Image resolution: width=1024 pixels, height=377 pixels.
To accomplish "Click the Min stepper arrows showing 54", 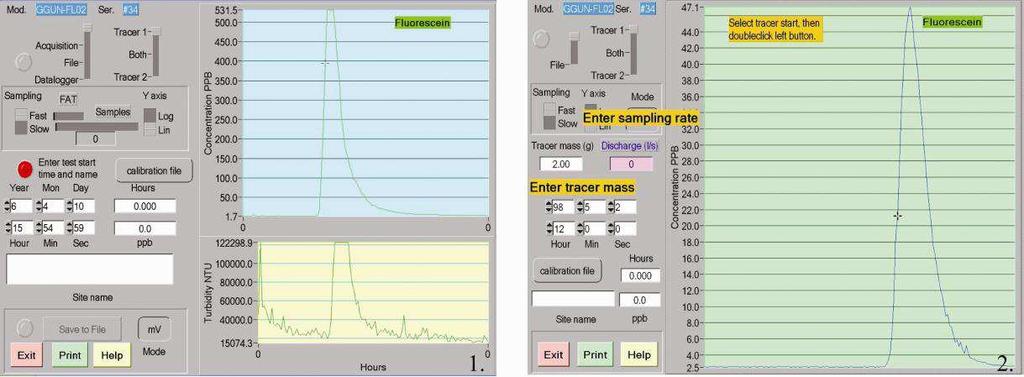I will tap(39, 228).
